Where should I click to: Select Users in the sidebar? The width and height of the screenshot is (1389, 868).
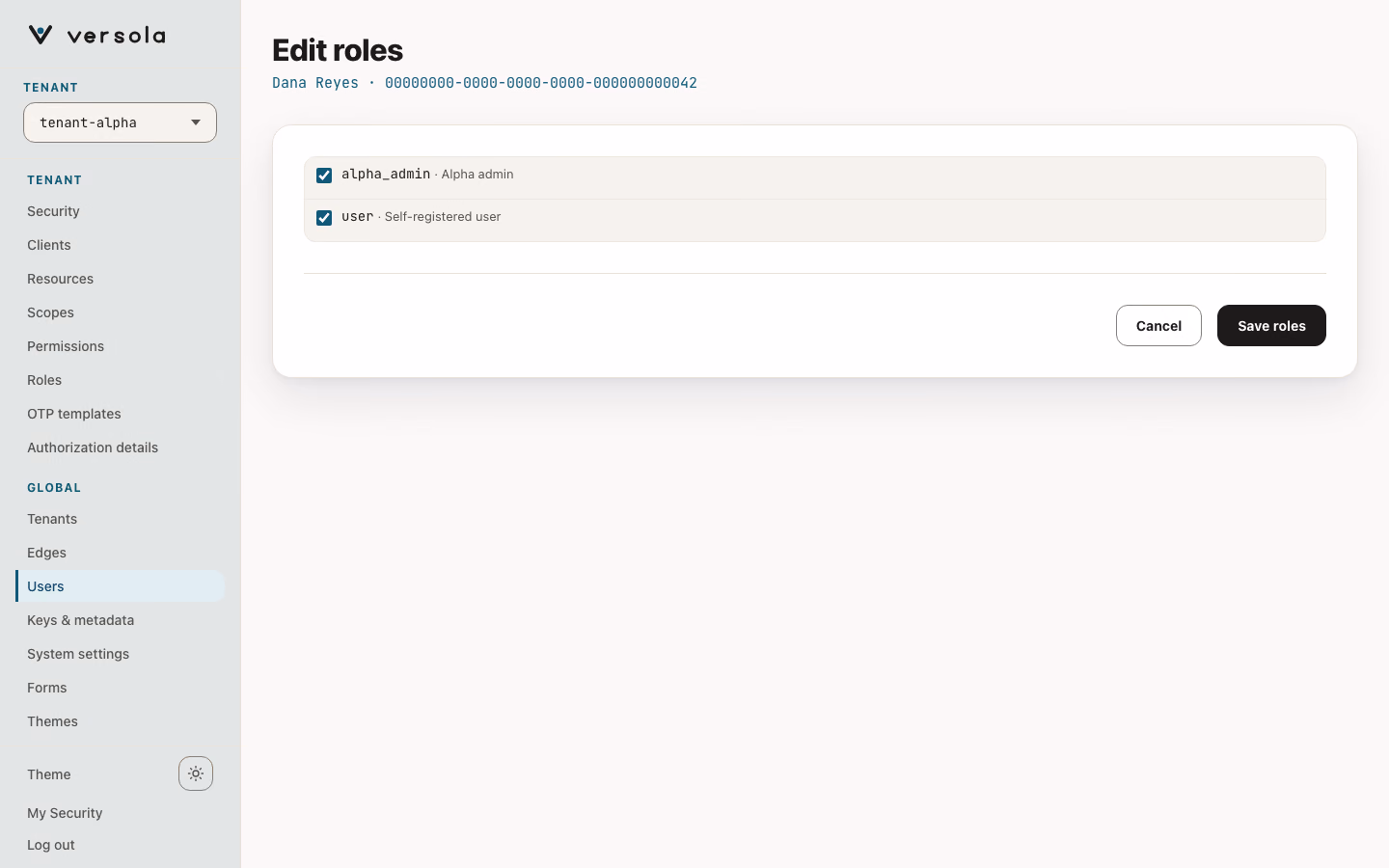pyautogui.click(x=120, y=586)
